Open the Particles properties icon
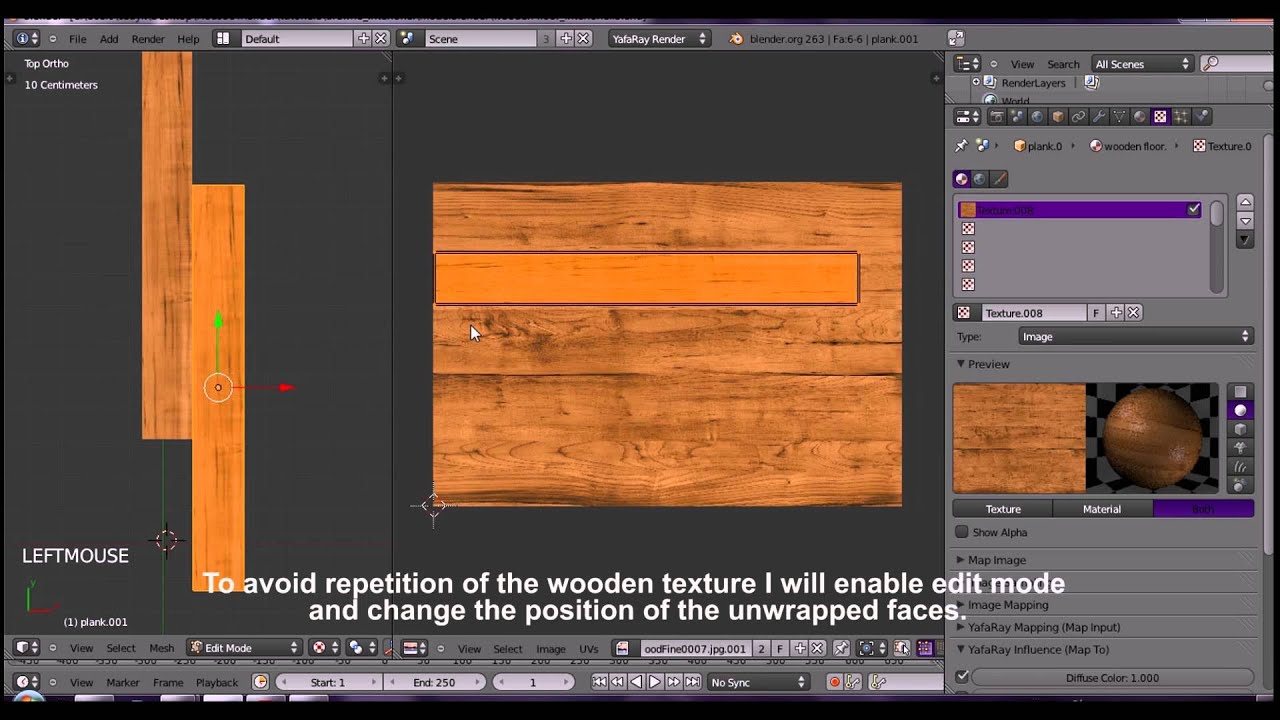Screen dimensions: 1280x720 1181,117
